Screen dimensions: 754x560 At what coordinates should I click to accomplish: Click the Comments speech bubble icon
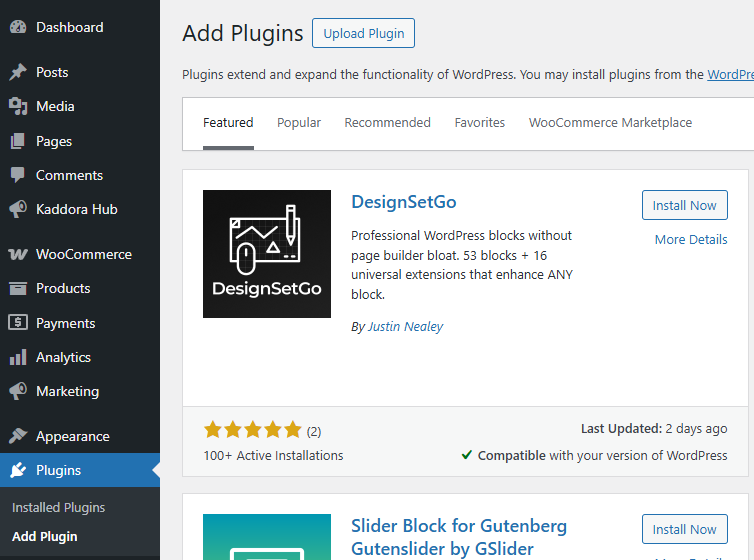click(x=18, y=175)
